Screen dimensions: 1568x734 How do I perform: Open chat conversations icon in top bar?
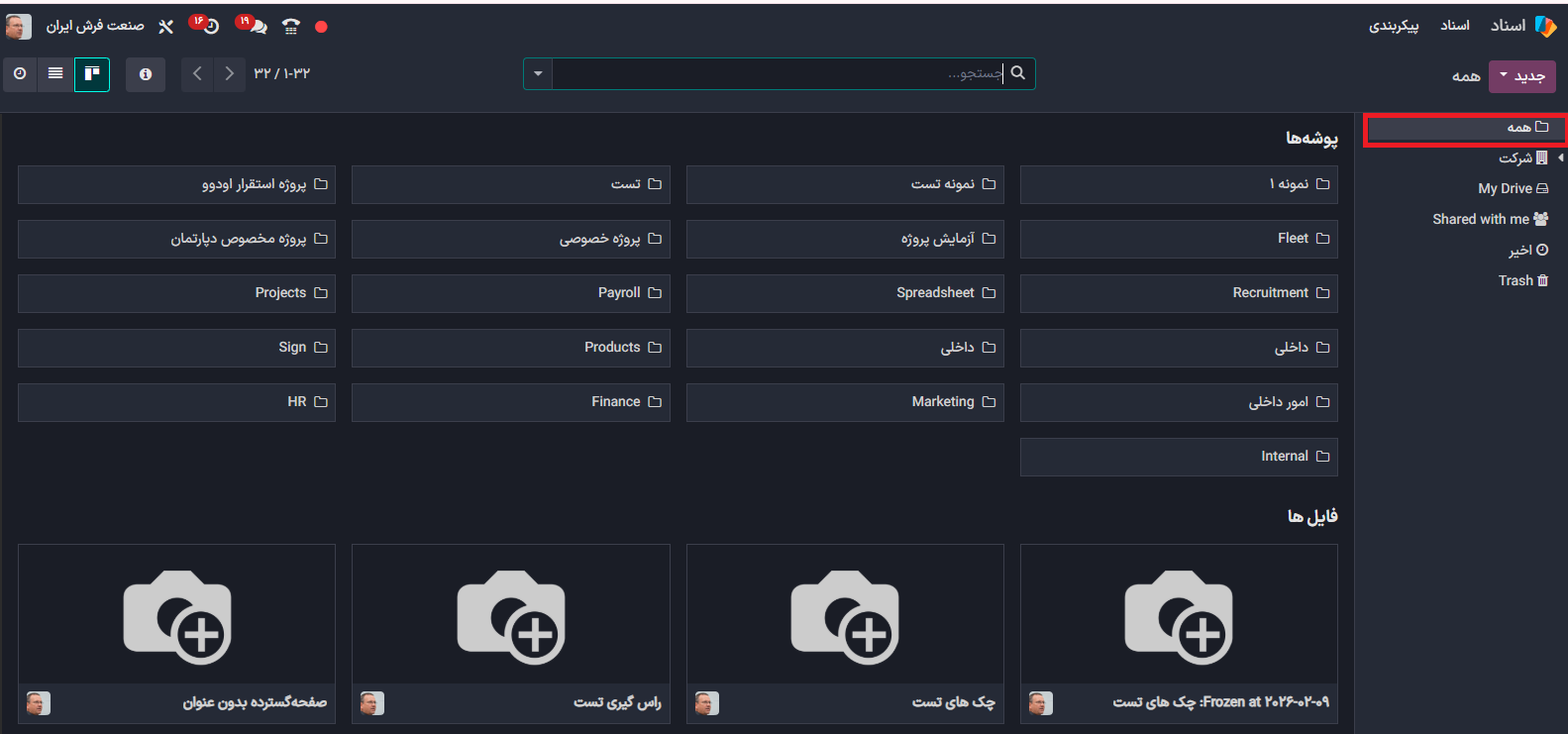256,26
